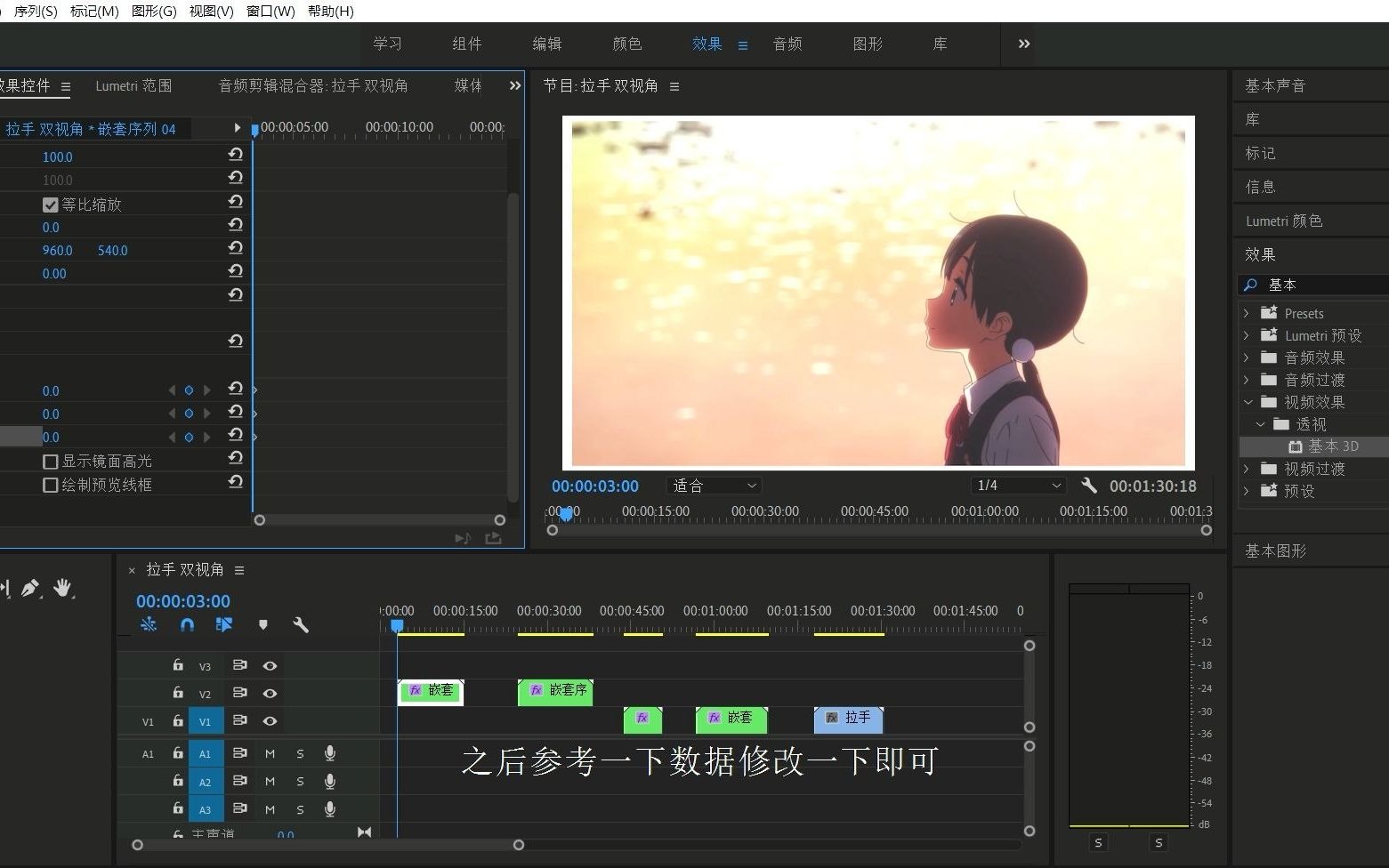Toggle V3 track lock
Screen dimensions: 1389x868
click(178, 665)
